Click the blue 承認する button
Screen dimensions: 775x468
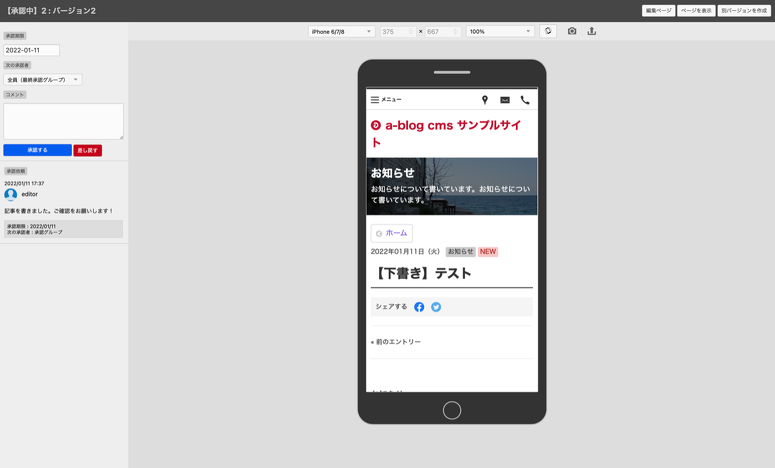(x=37, y=150)
